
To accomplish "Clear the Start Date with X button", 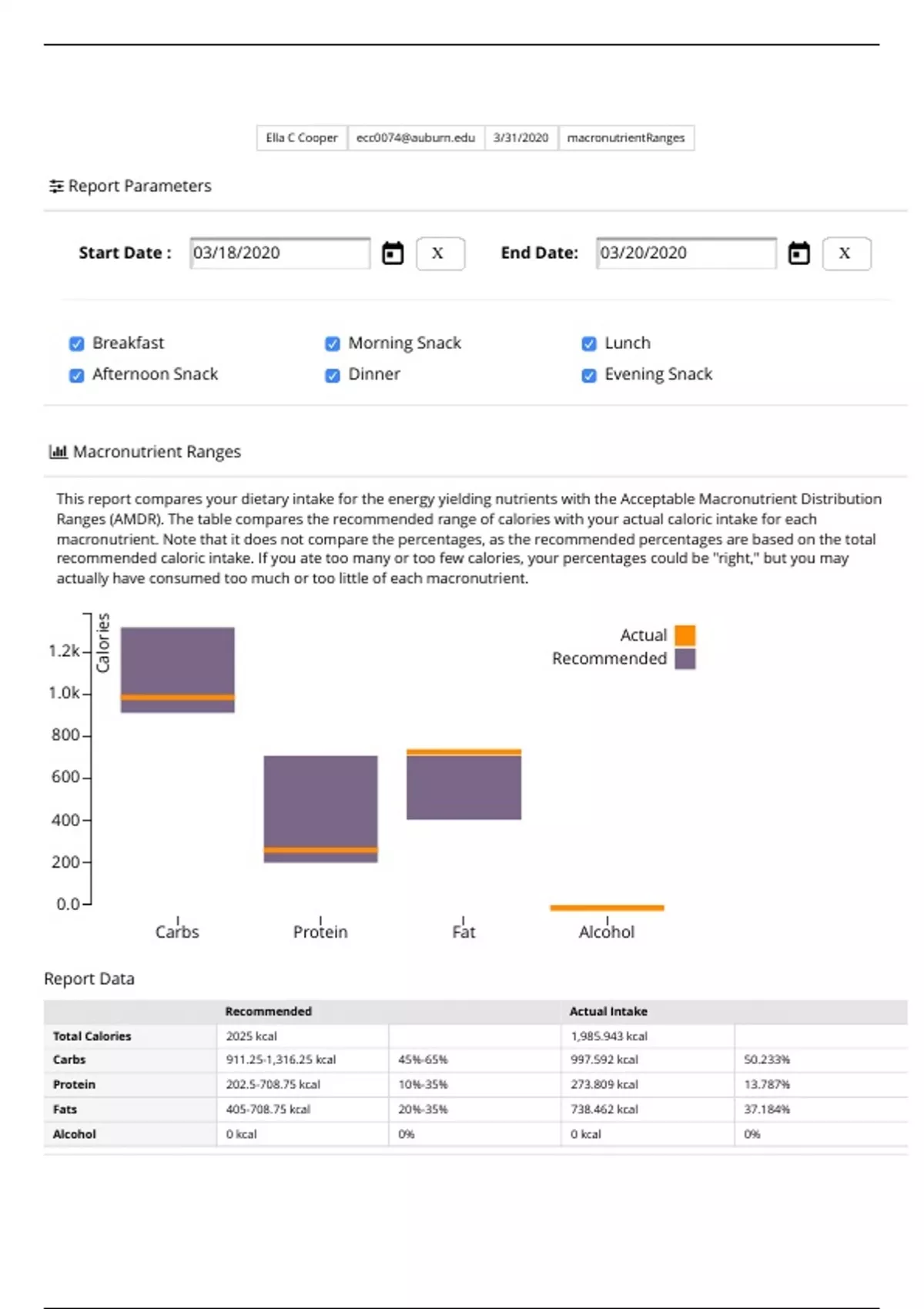I will [440, 253].
